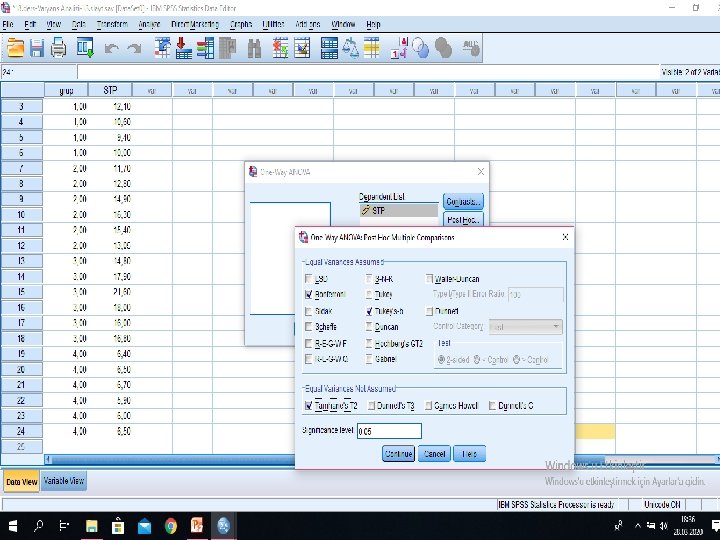The height and width of the screenshot is (540, 720).
Task: Uncheck the Bonferroni option
Action: click(309, 294)
